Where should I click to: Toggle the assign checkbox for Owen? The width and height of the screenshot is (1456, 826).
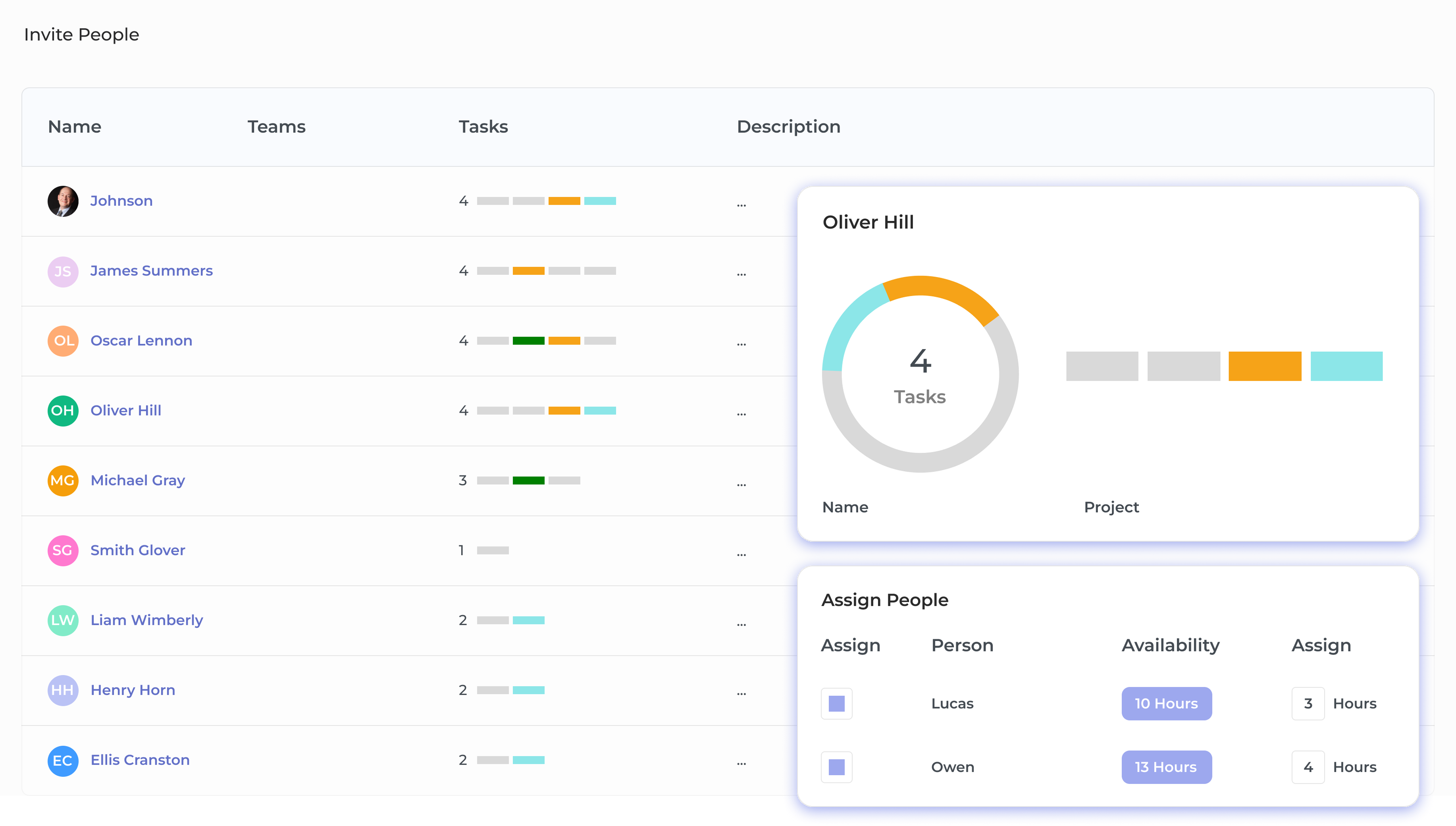click(836, 767)
